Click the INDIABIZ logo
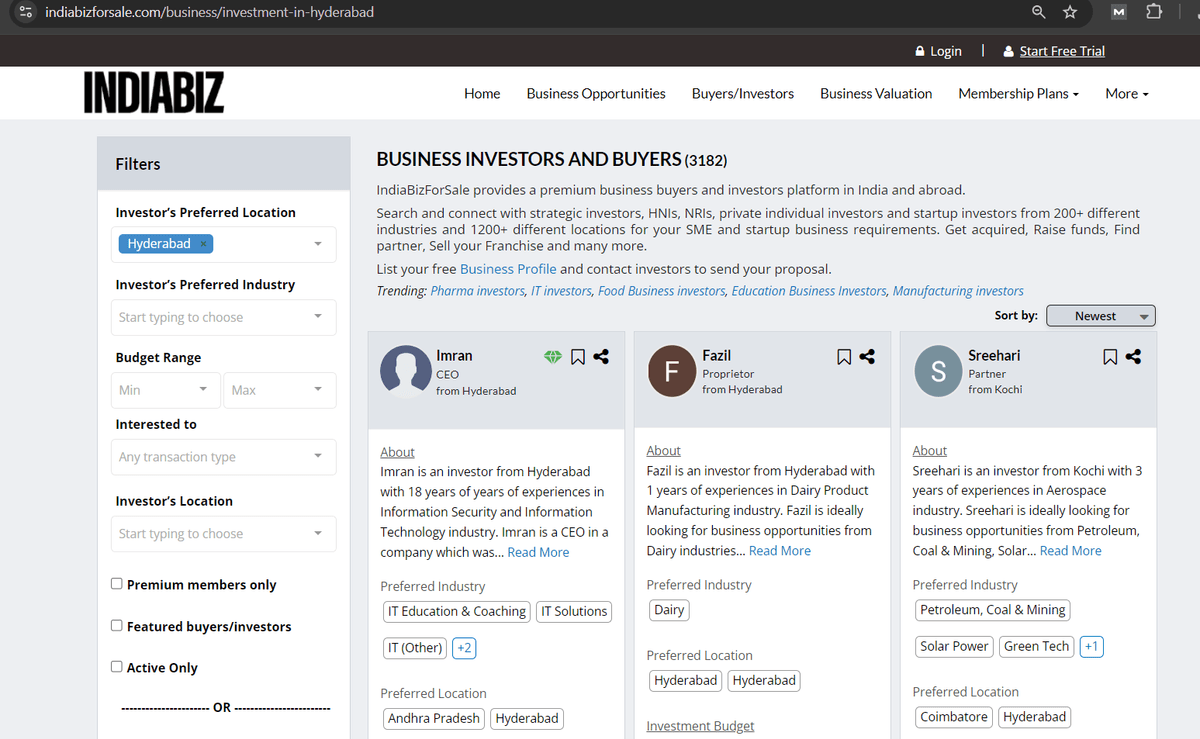This screenshot has height=739, width=1200. click(x=154, y=93)
